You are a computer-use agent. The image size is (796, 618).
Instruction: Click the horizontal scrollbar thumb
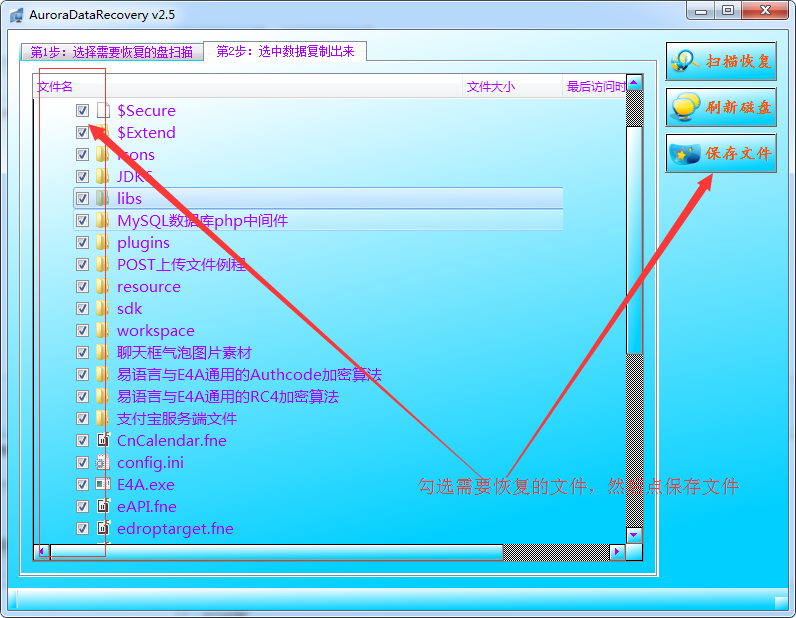tap(275, 552)
